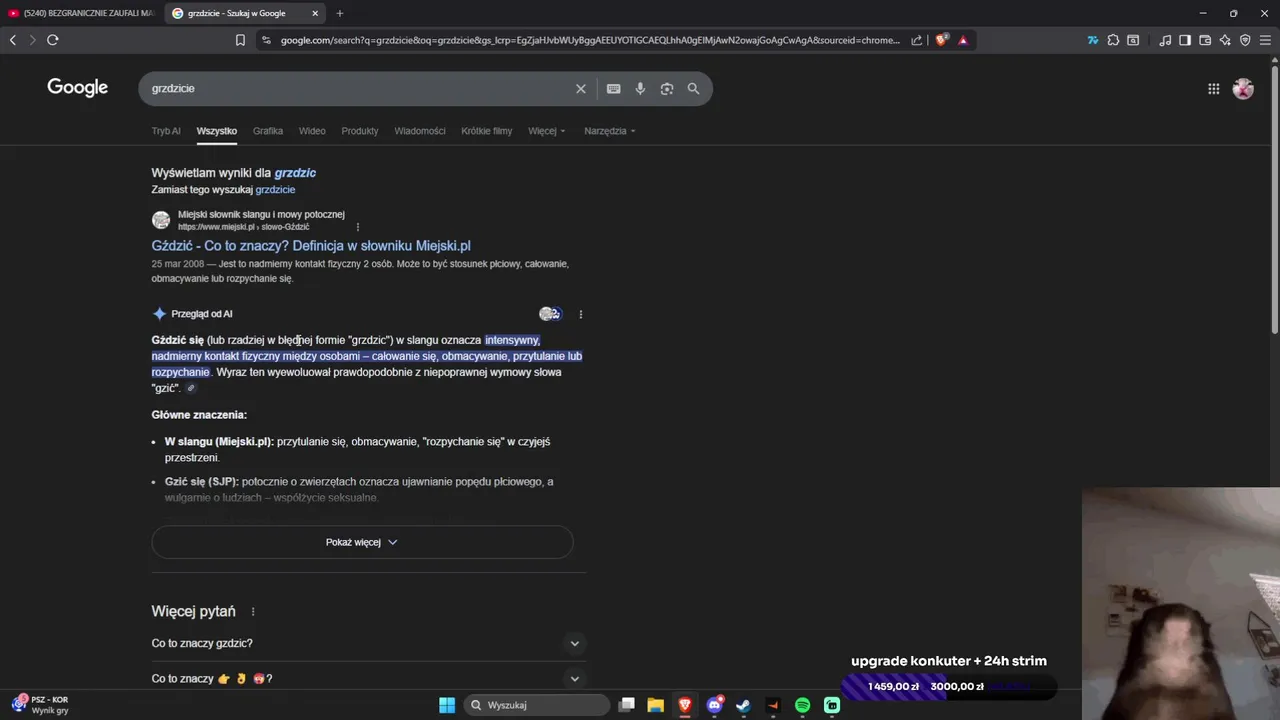Open the on-screen keyboard icon in search box

click(x=614, y=89)
